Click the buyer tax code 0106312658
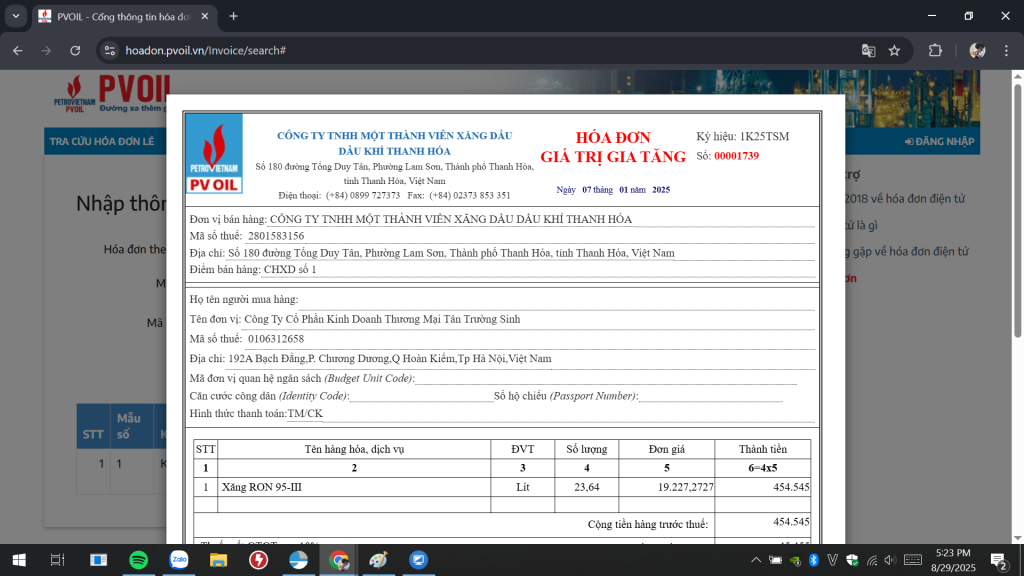 pos(276,339)
